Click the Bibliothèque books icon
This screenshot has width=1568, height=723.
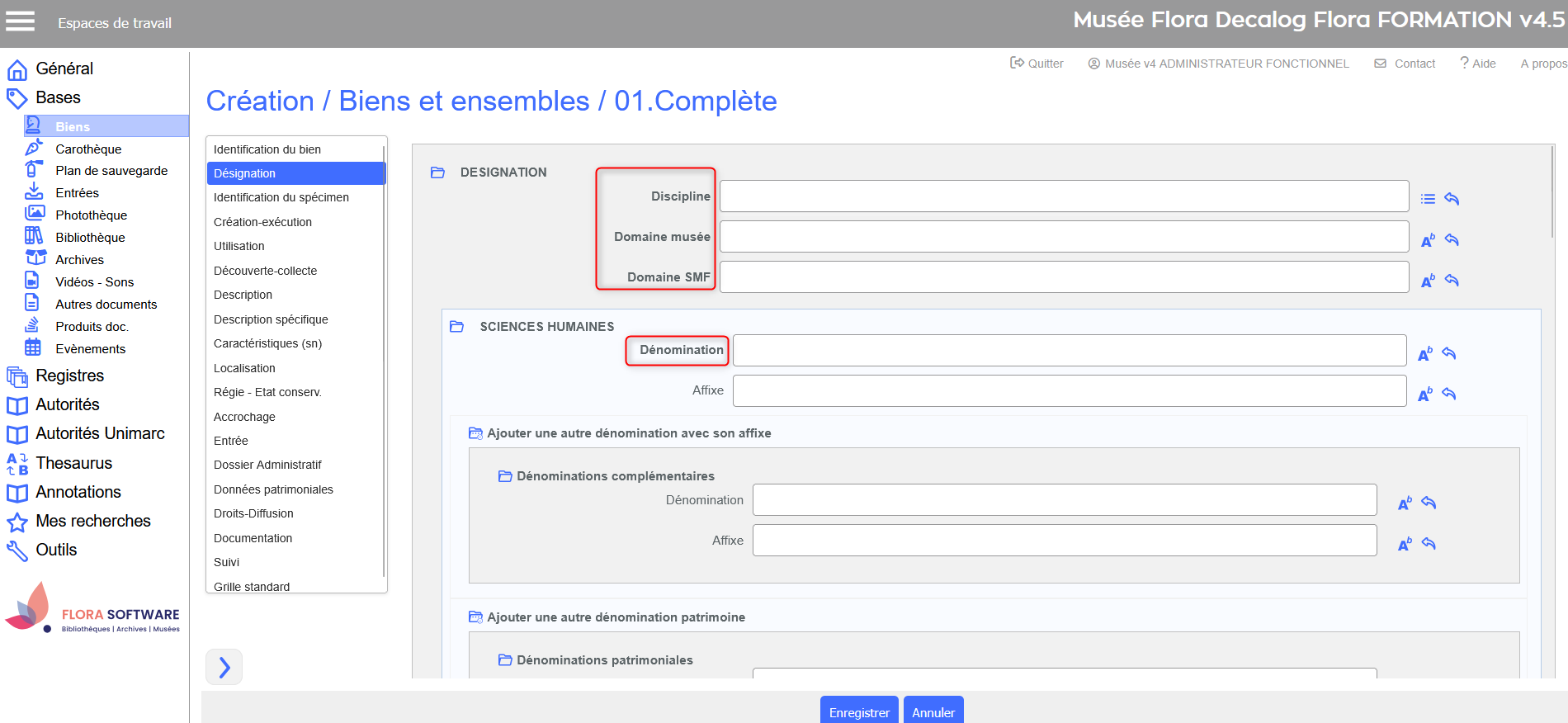pyautogui.click(x=34, y=236)
